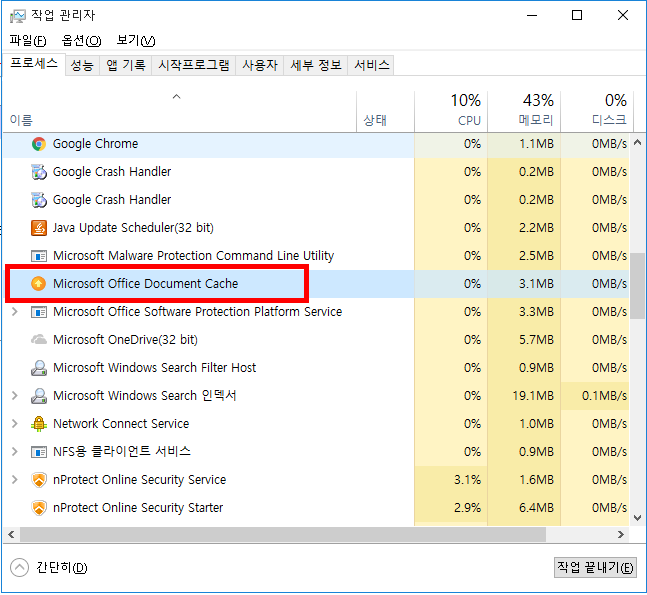Click the 0.1MB/s disk value
This screenshot has width=647, height=595.
[x=604, y=396]
